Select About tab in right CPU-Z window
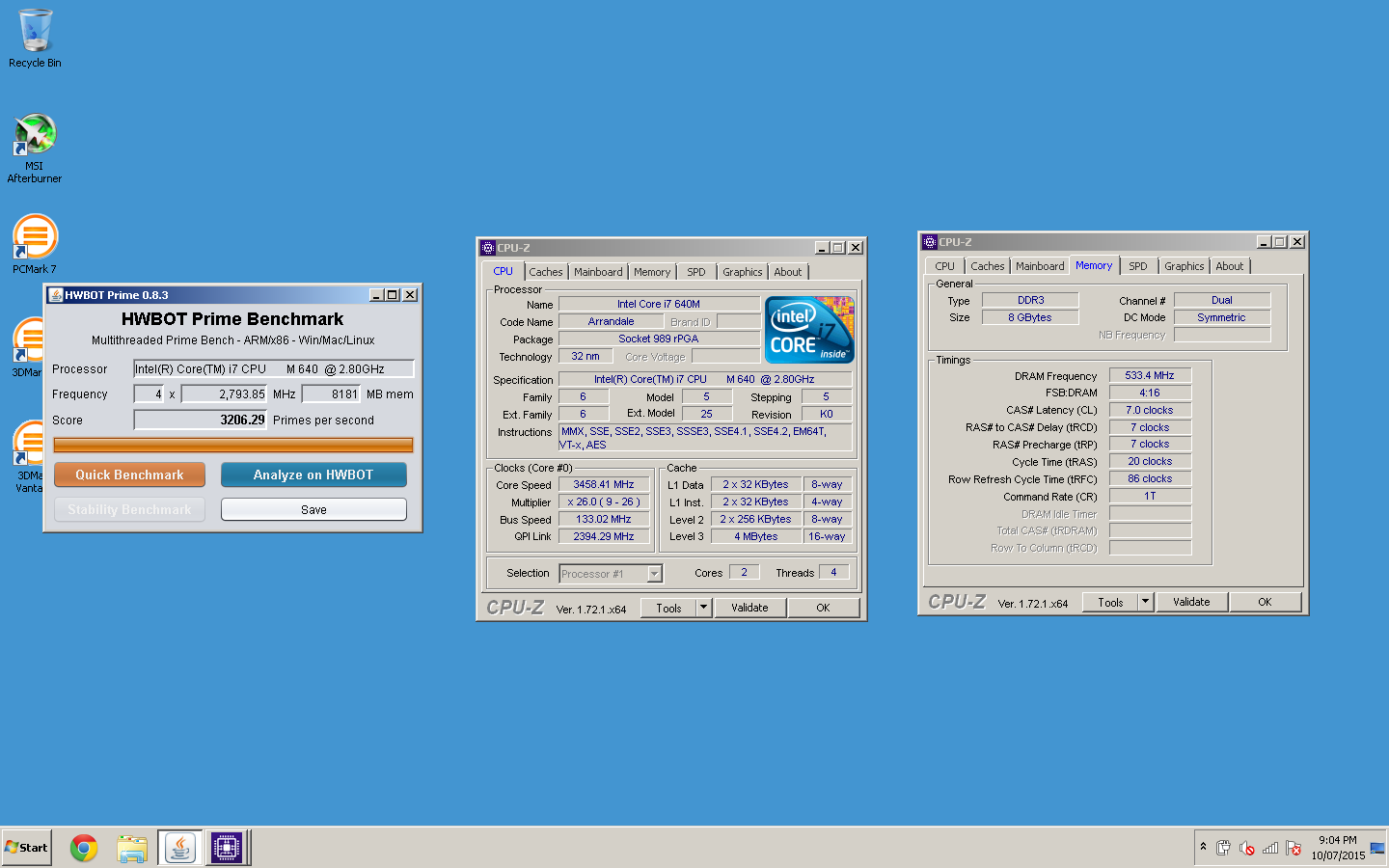Screen dimensions: 1389x868 point(1230,266)
